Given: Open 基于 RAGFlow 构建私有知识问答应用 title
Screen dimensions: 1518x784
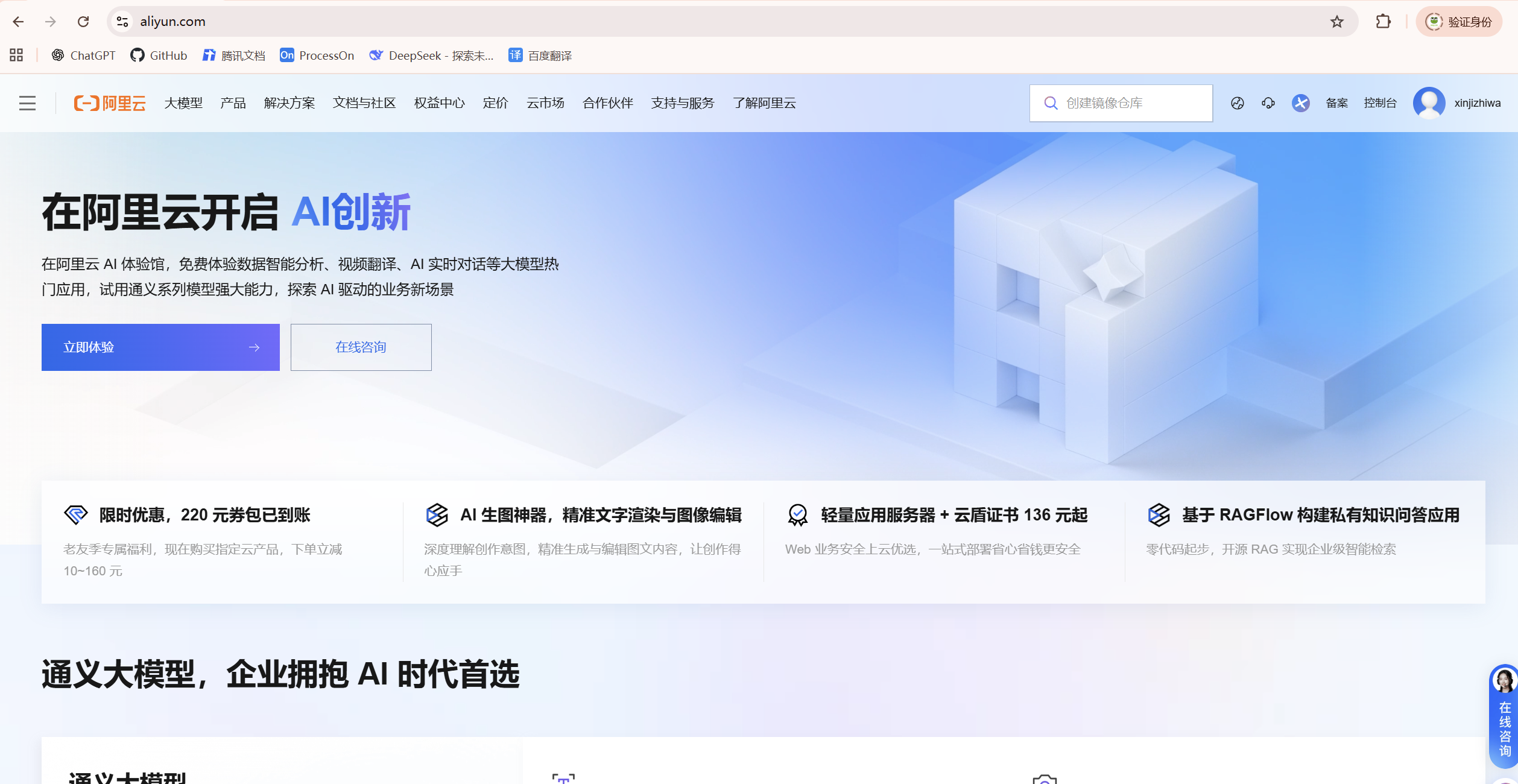Looking at the screenshot, I should pyautogui.click(x=1320, y=515).
